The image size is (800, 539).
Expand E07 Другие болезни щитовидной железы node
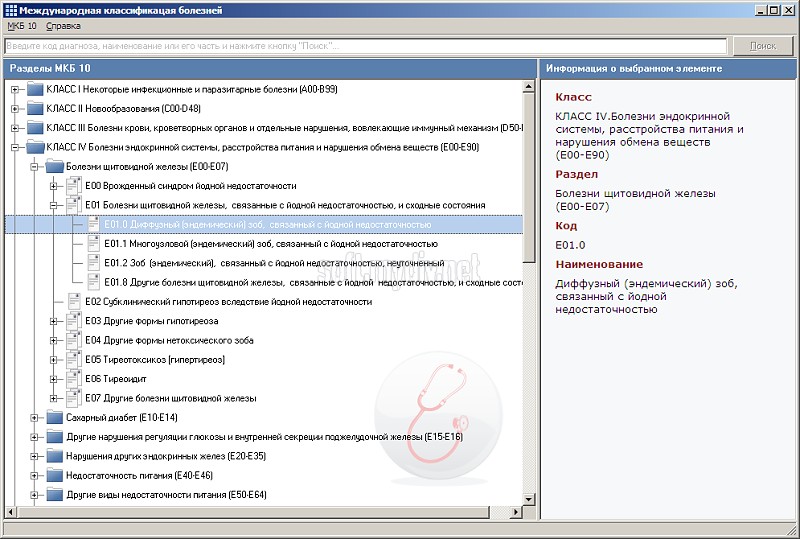point(54,399)
